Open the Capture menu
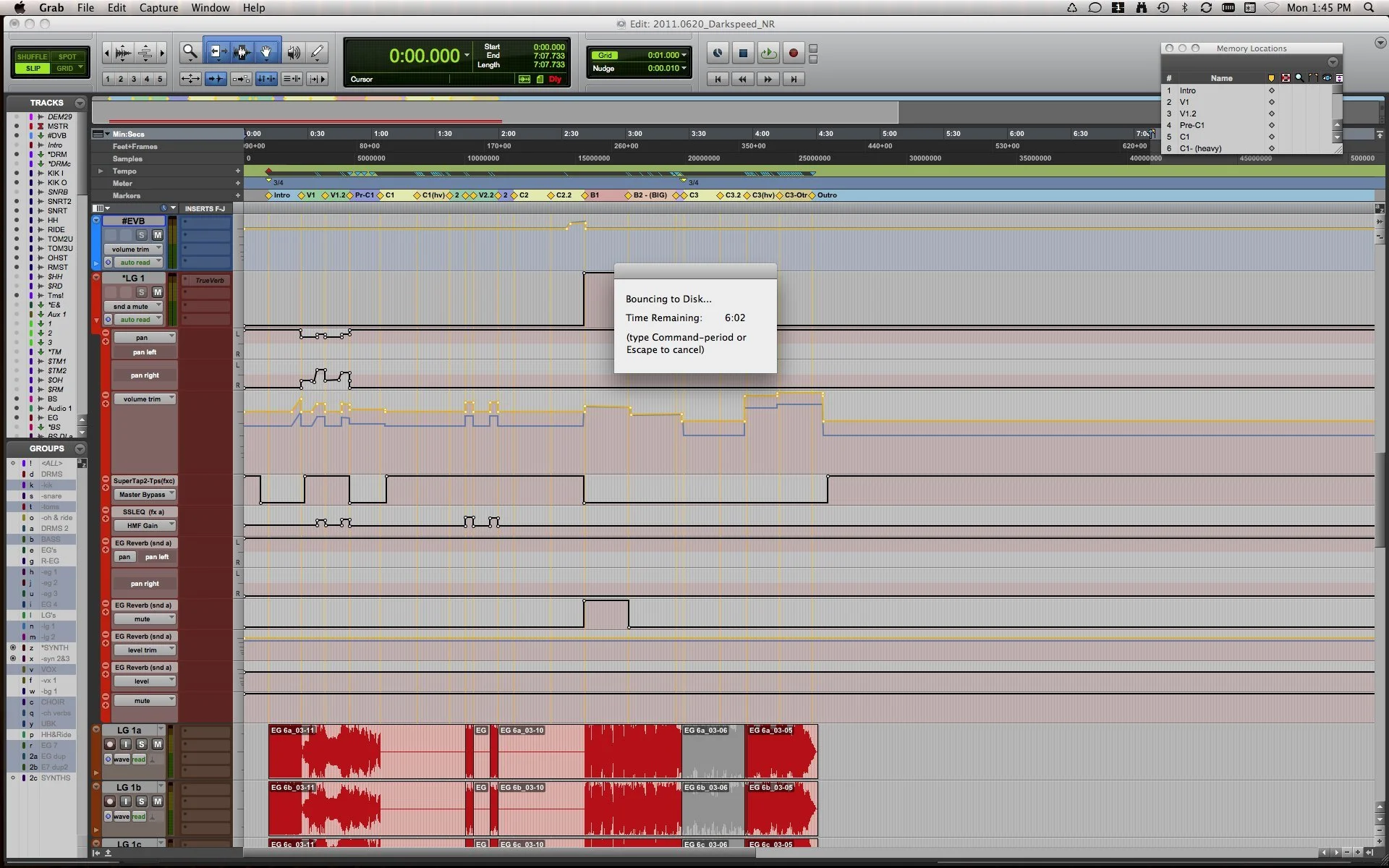This screenshot has width=1389, height=868. [158, 8]
